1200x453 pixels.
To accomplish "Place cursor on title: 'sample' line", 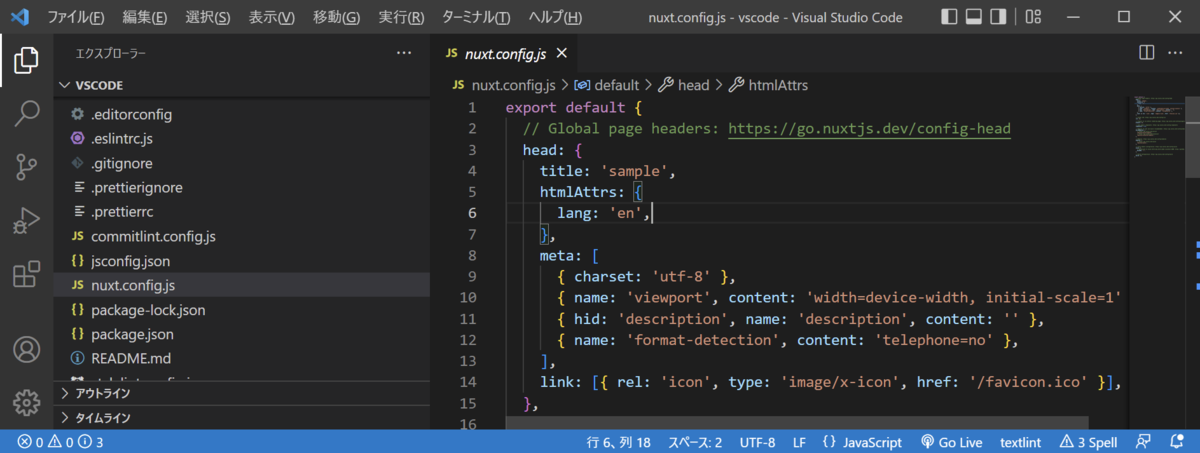I will click(x=608, y=171).
